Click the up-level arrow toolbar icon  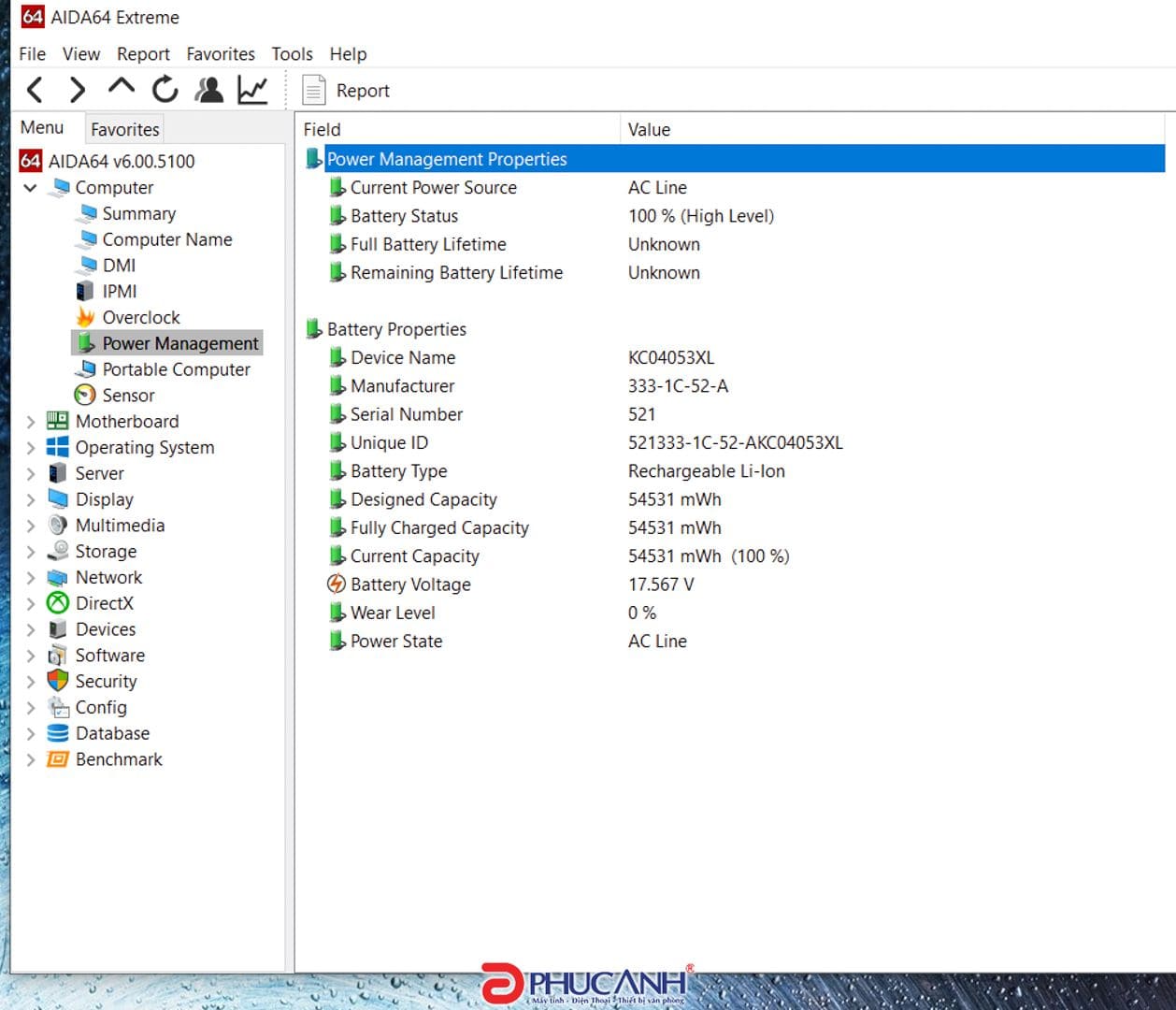[x=122, y=87]
